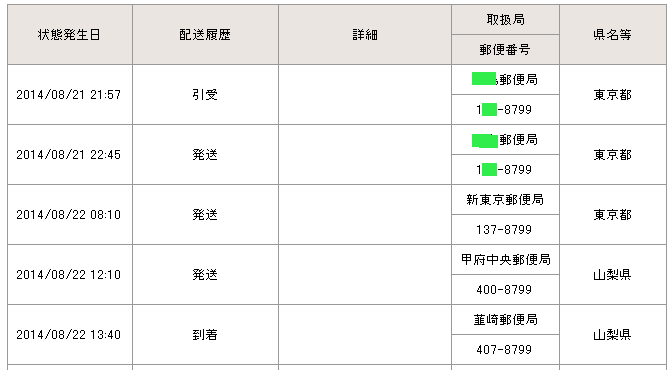
Task: Click the date 2014/08/22 08:10
Action: tap(69, 215)
